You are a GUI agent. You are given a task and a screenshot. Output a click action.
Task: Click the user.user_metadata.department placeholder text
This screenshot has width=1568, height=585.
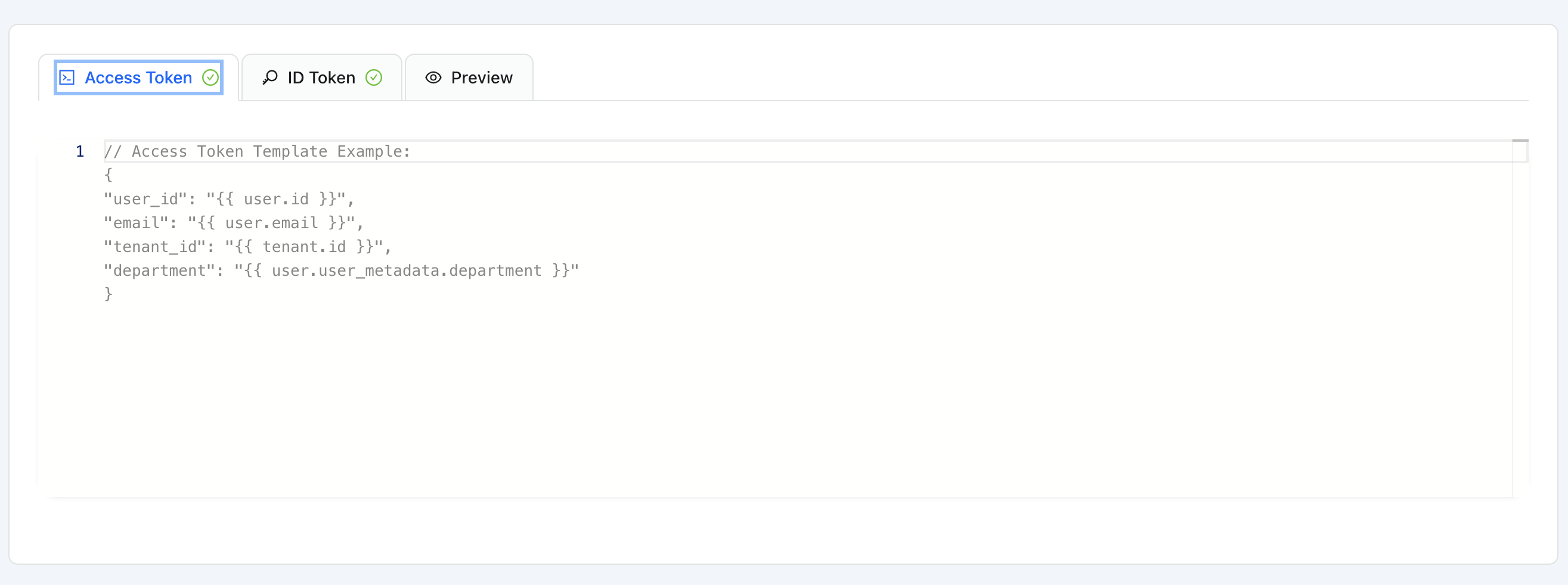pos(407,270)
